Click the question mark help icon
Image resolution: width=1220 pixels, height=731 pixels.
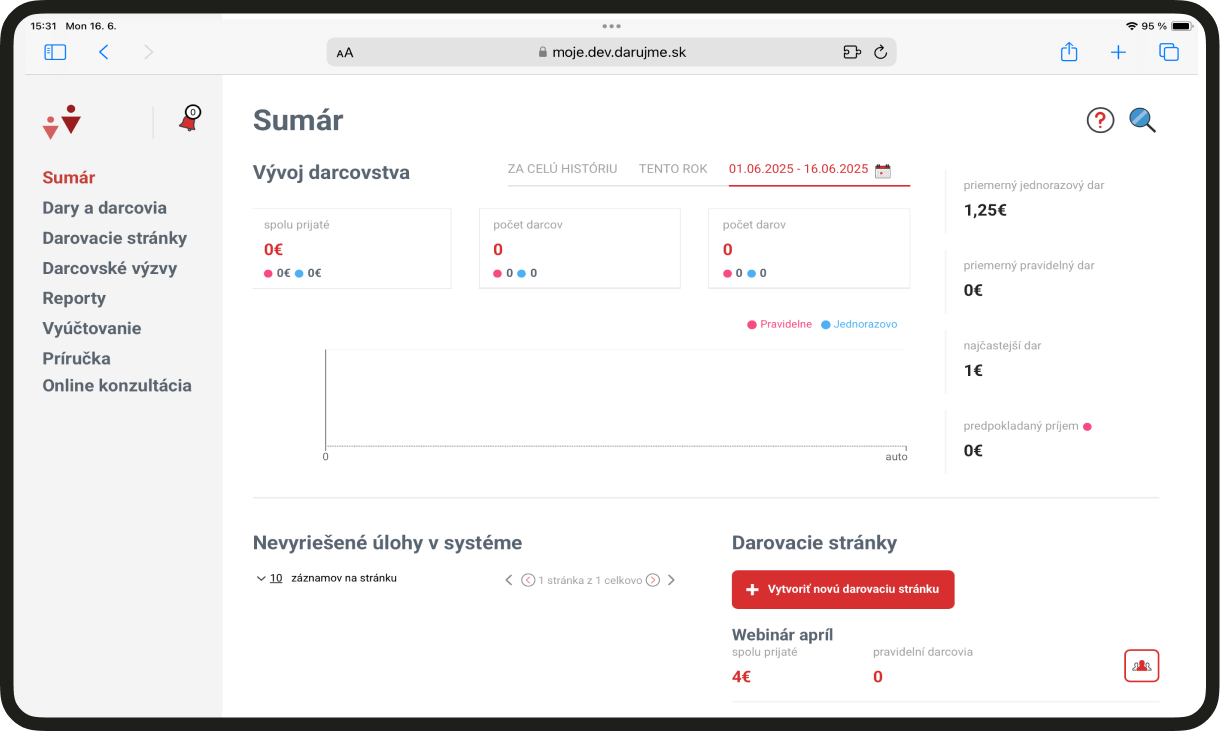[1100, 120]
